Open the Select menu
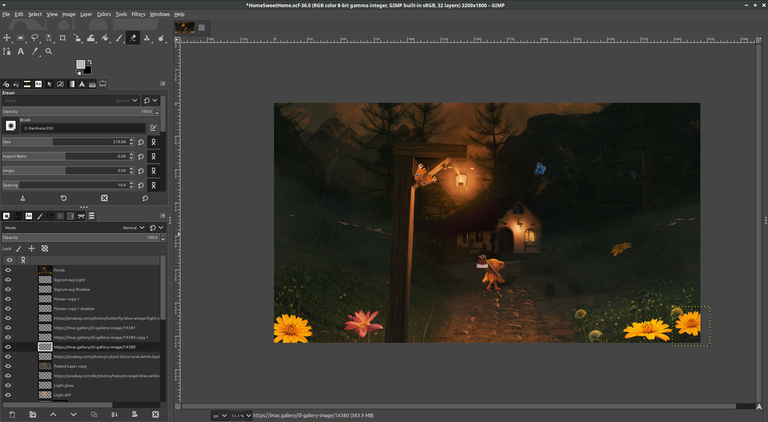Viewport: 768px width, 422px height. 35,14
